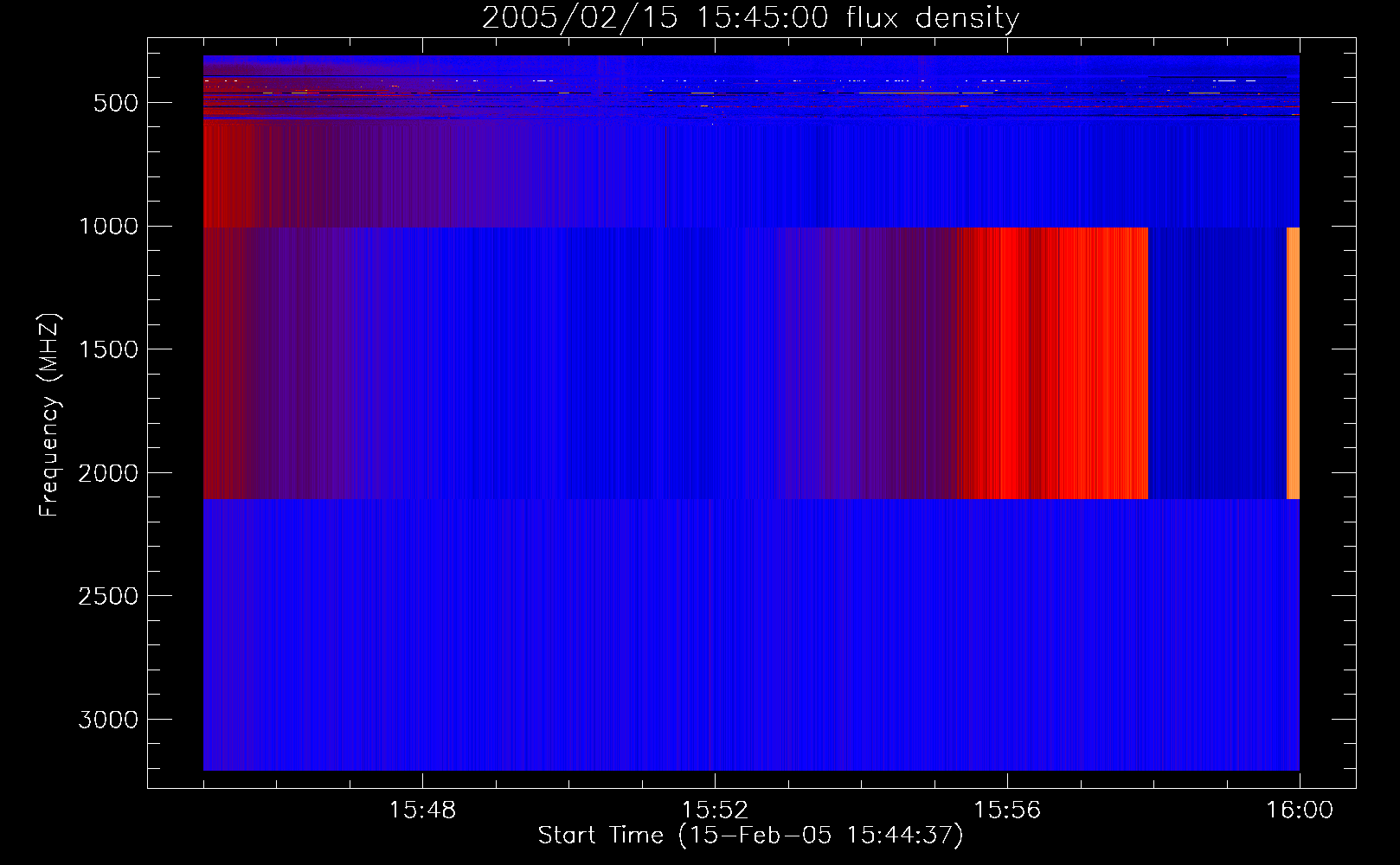This screenshot has height=865, width=1400.
Task: Click the plot title '2005/02/15 15:45:00 flux density'
Action: point(750,18)
